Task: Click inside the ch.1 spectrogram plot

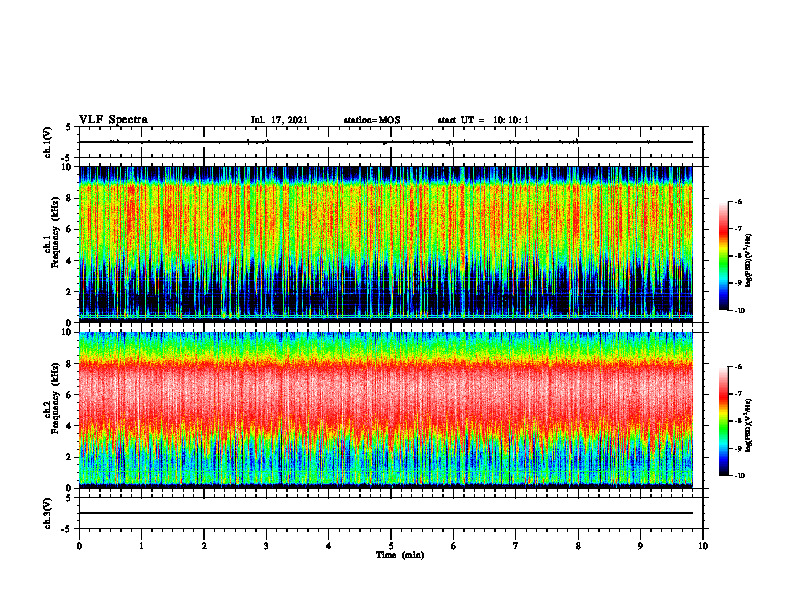Action: (x=386, y=244)
